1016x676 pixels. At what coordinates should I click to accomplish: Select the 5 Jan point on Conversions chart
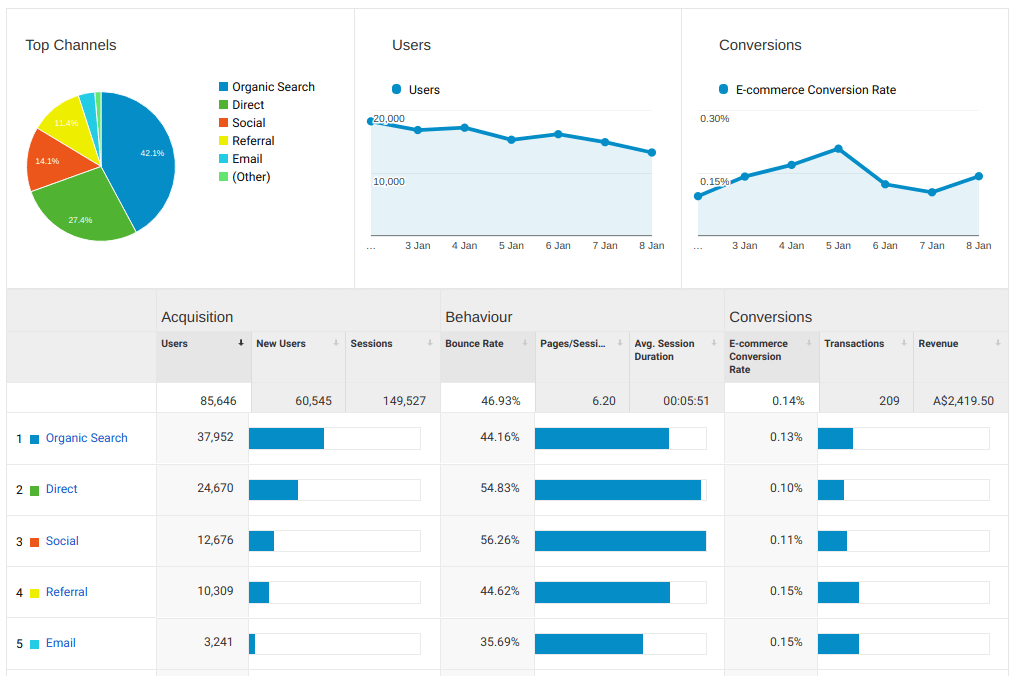pos(838,149)
